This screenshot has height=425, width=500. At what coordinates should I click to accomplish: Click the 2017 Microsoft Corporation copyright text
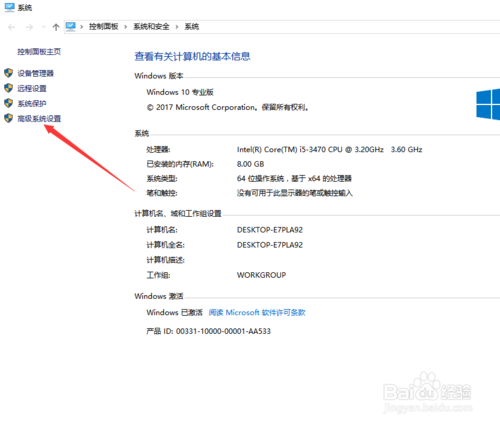click(x=227, y=107)
